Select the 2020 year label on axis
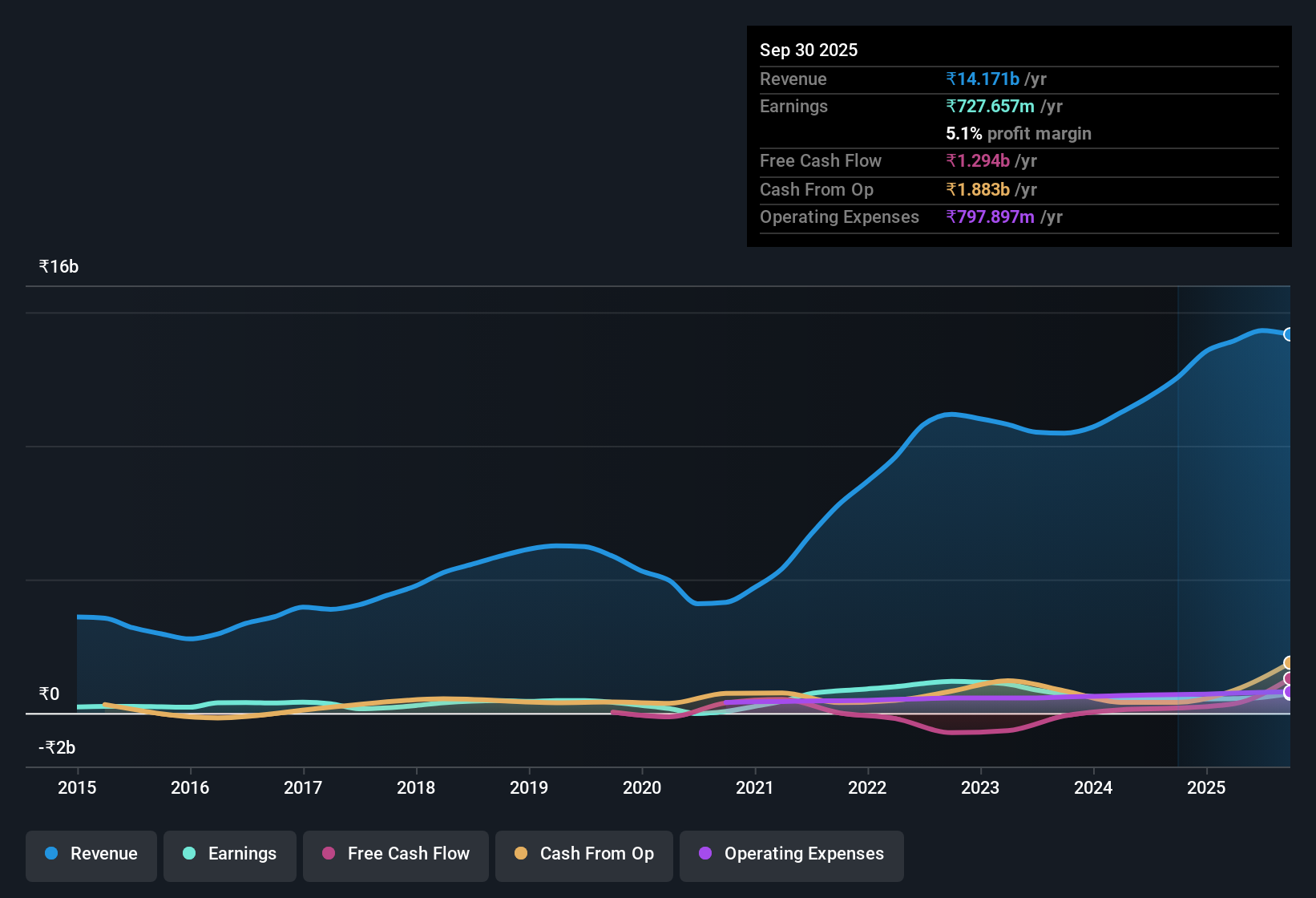This screenshot has height=898, width=1316. click(x=642, y=788)
